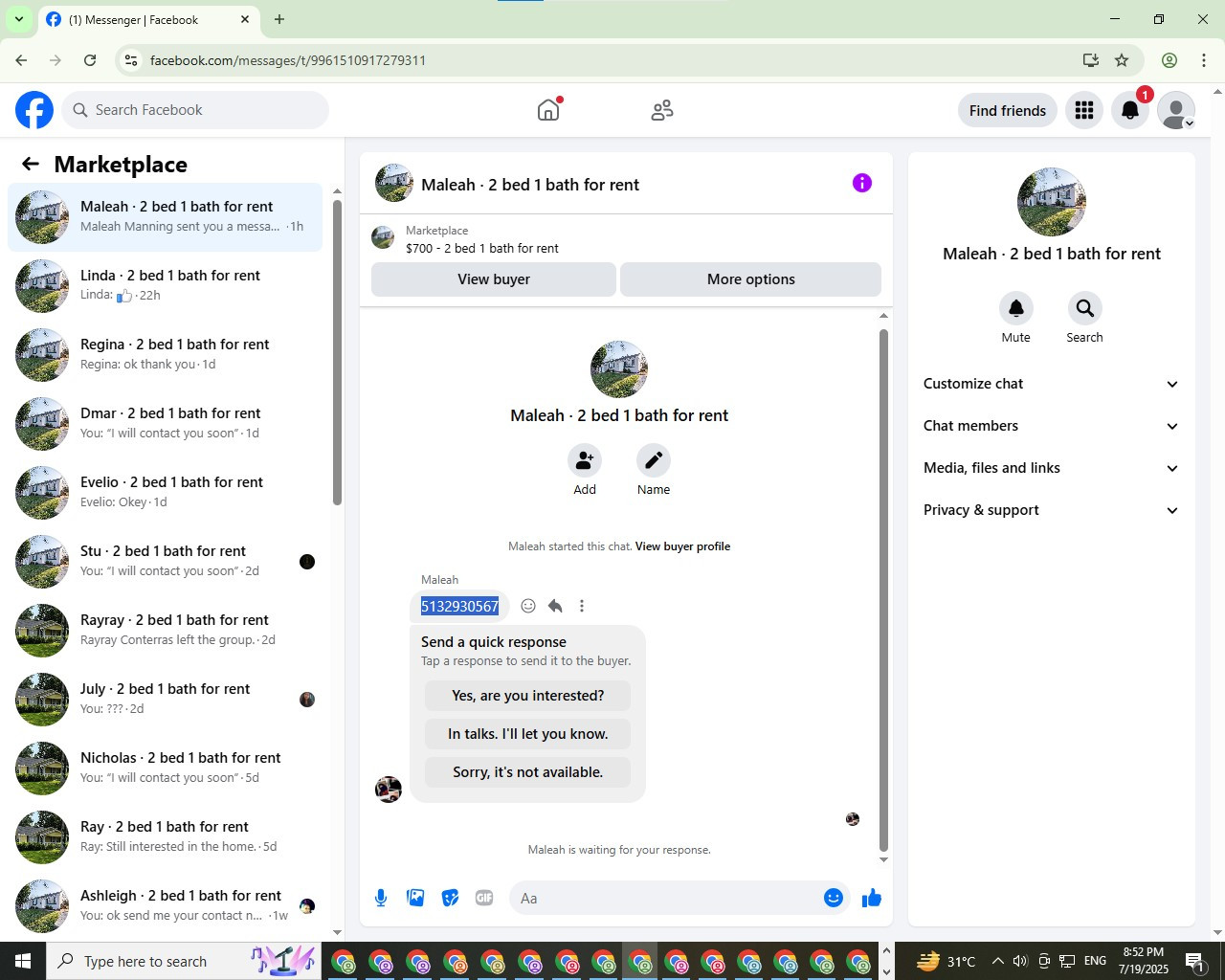This screenshot has height=980, width=1225.
Task: Add people to the Maleah chat
Action: click(585, 460)
